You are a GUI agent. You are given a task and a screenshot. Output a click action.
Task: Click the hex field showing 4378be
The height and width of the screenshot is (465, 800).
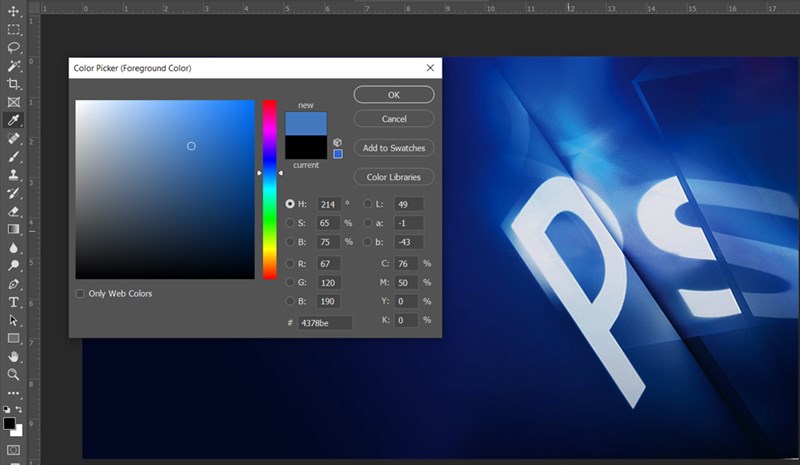click(325, 323)
